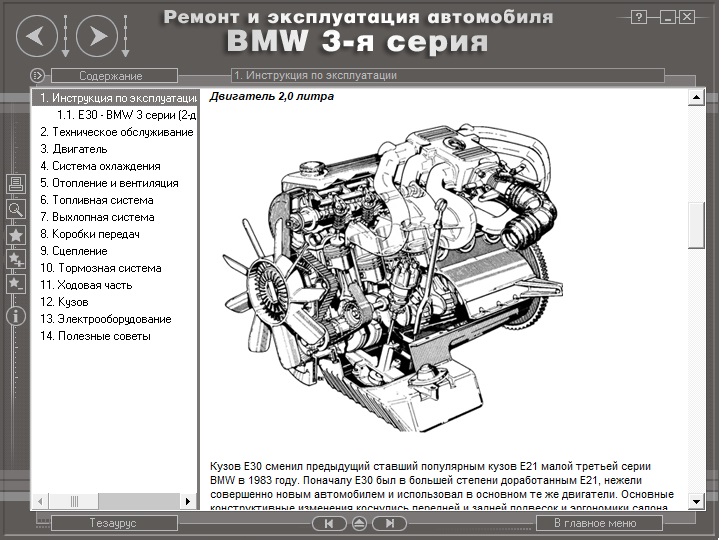Click content scrollbar up arrow
The height and width of the screenshot is (540, 721).
[696, 97]
